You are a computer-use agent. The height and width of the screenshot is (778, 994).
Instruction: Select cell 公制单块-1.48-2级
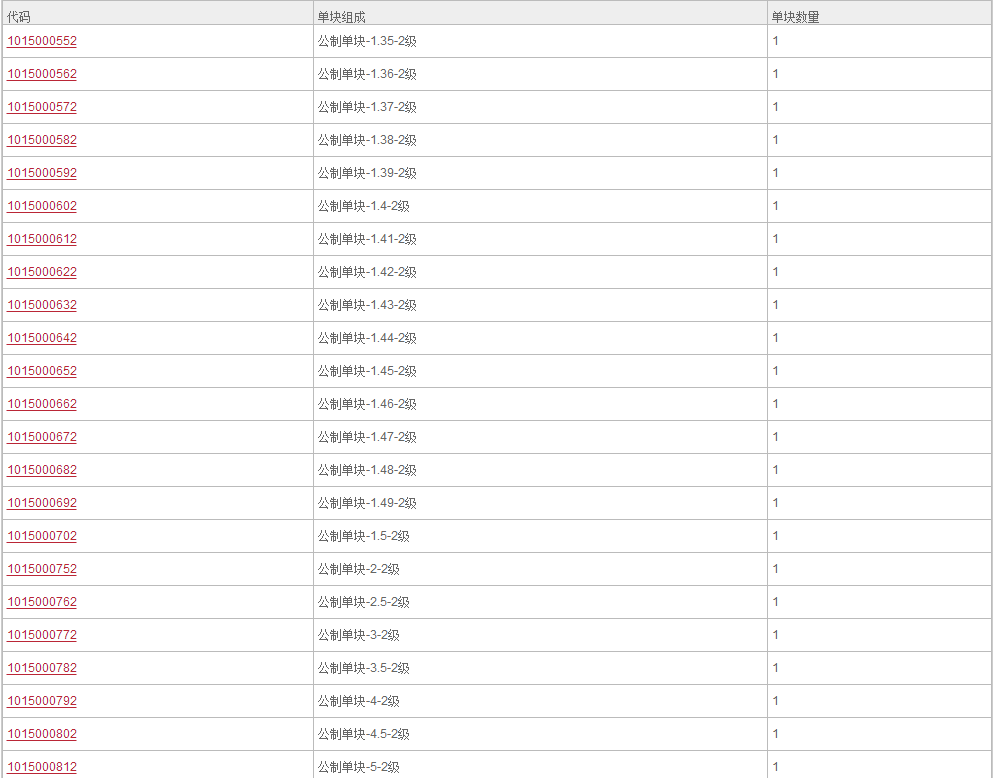pos(367,470)
